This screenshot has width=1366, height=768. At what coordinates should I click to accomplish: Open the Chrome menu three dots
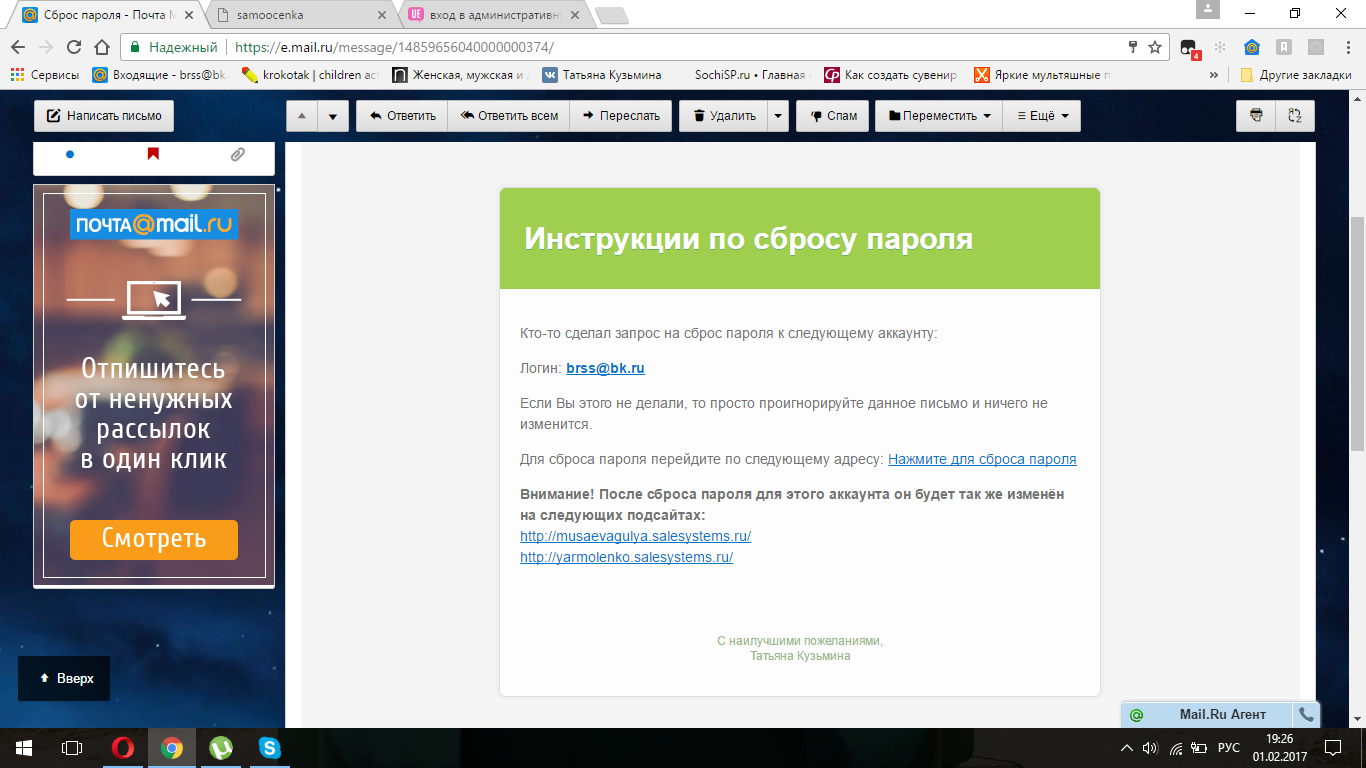[x=1346, y=47]
